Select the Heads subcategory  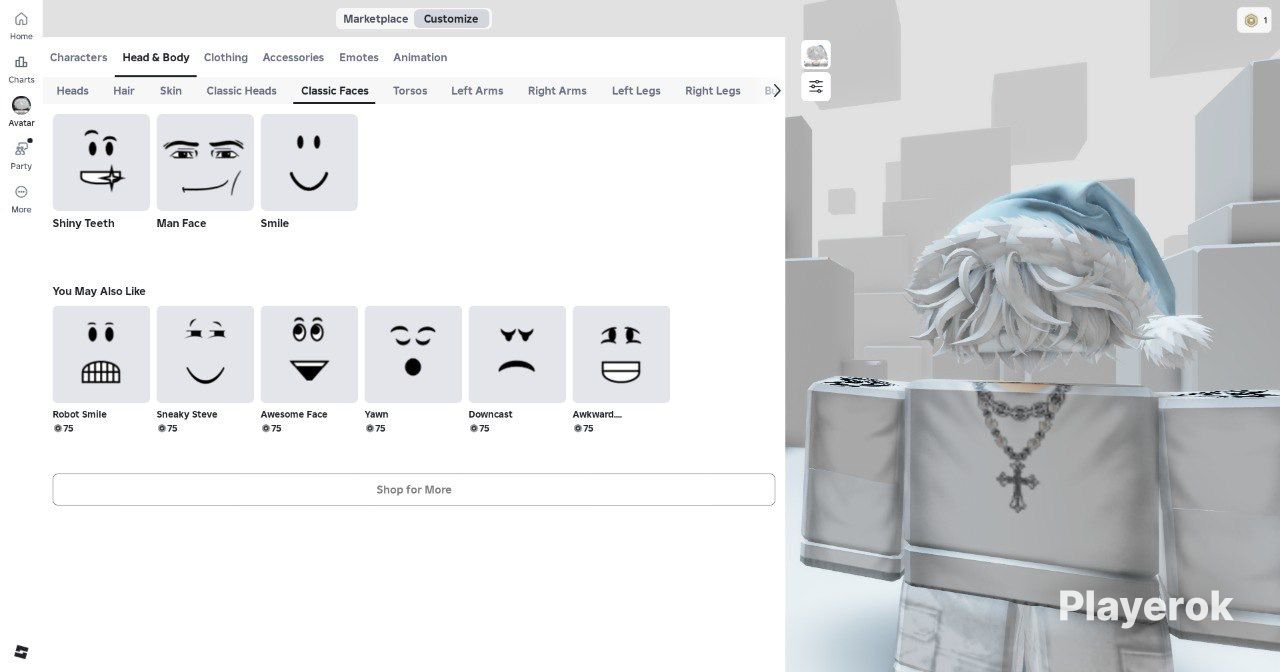pos(72,91)
